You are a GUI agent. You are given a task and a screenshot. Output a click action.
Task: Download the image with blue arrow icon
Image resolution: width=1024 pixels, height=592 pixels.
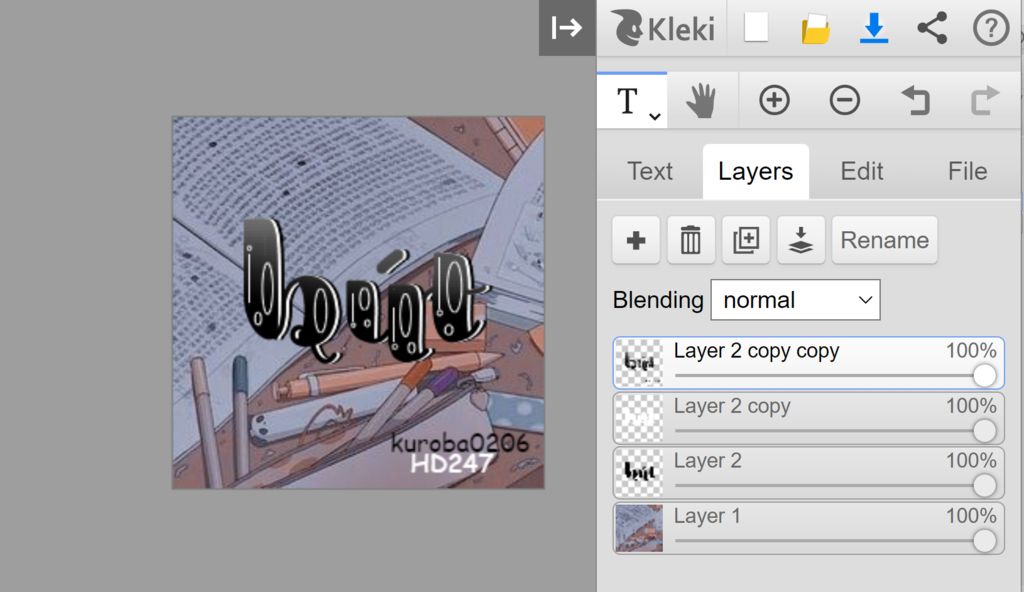coord(873,28)
